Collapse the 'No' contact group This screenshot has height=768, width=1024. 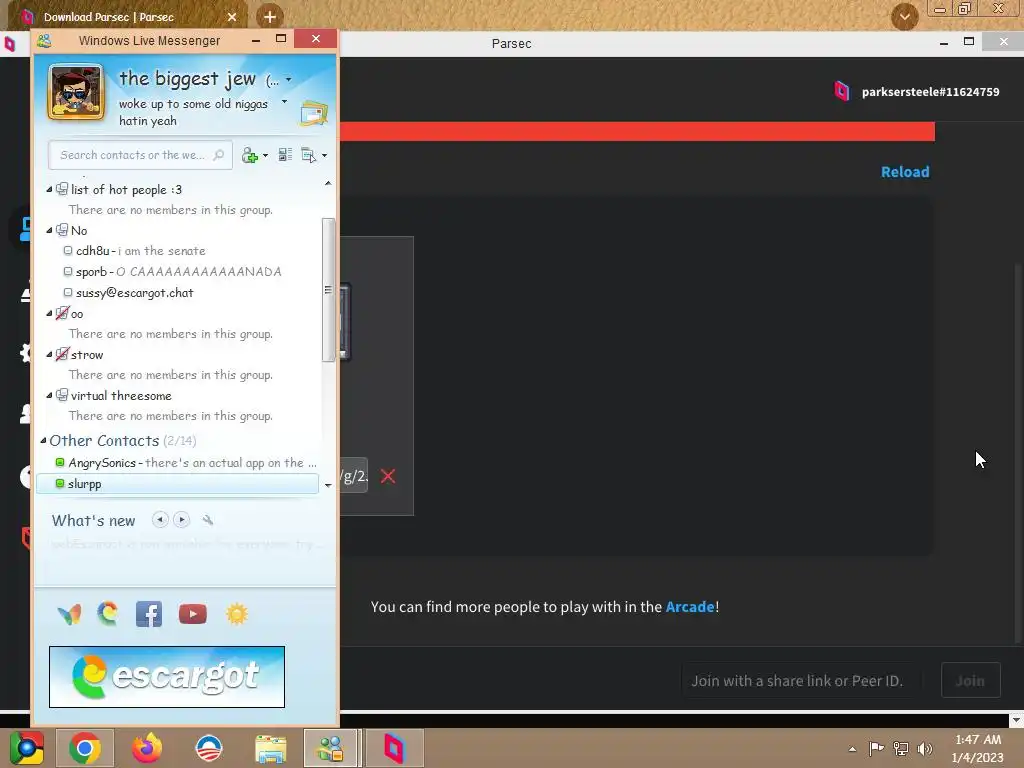49,230
